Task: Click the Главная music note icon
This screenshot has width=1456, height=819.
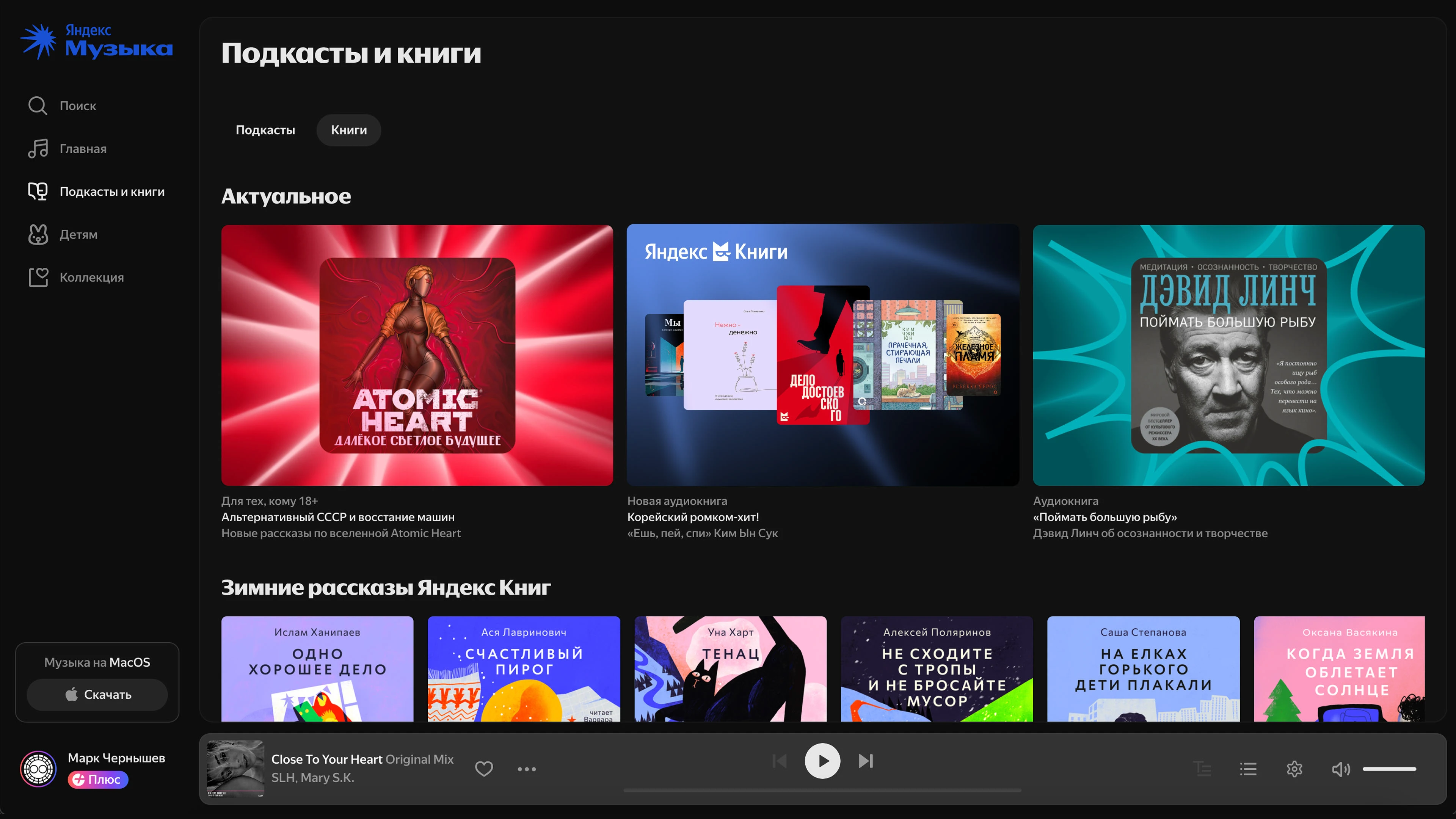Action: pos(38,149)
